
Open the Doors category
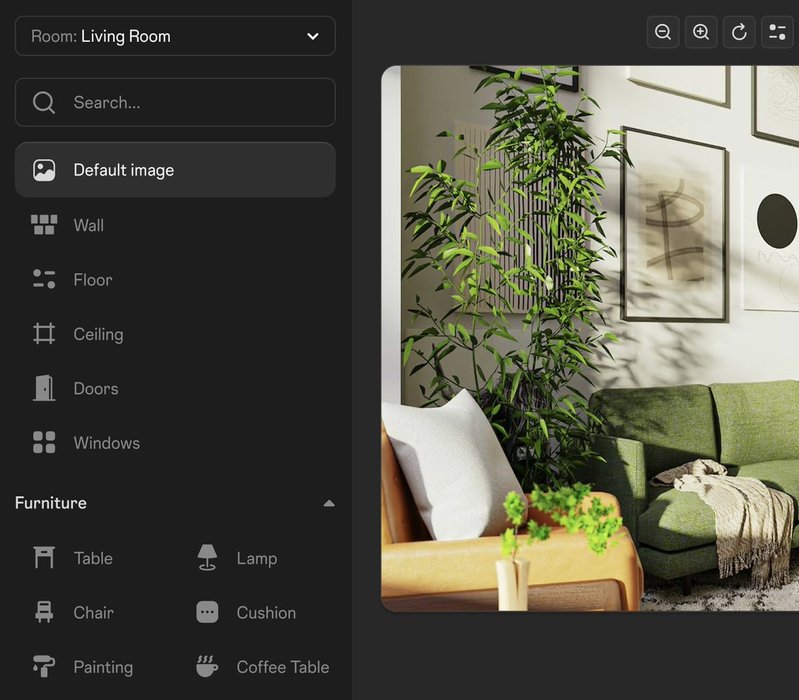tap(175, 389)
